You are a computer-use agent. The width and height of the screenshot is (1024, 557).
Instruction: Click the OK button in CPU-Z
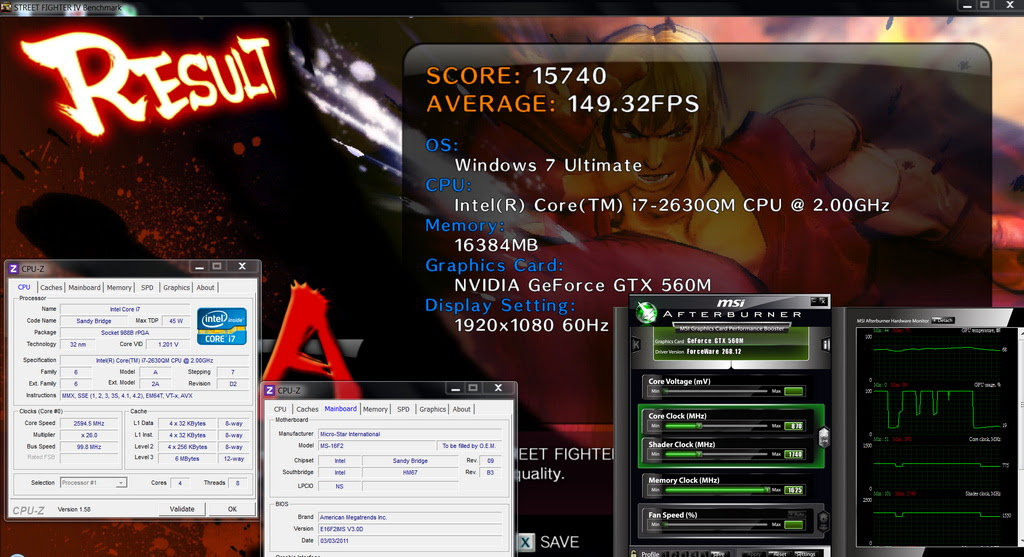pyautogui.click(x=232, y=509)
